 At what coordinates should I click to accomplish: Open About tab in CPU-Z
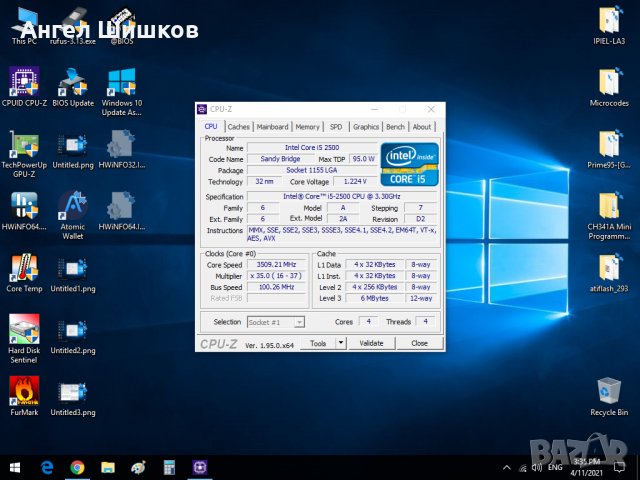tap(422, 127)
